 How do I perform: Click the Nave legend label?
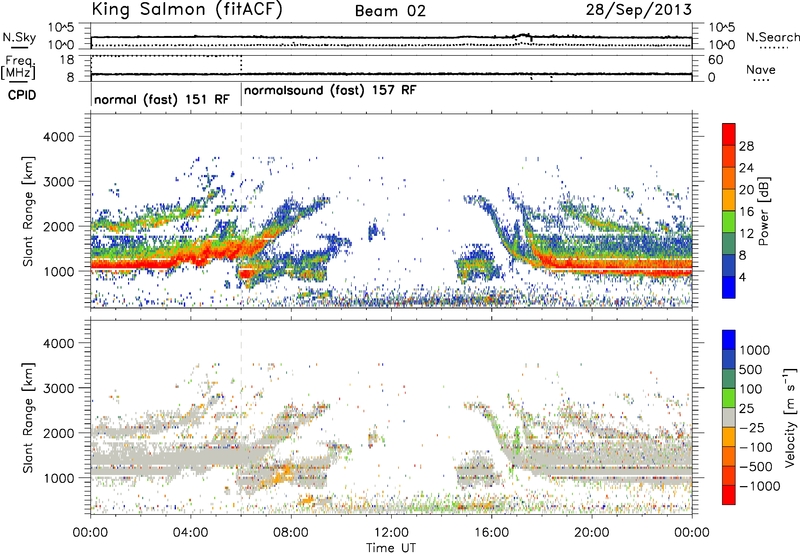761,69
